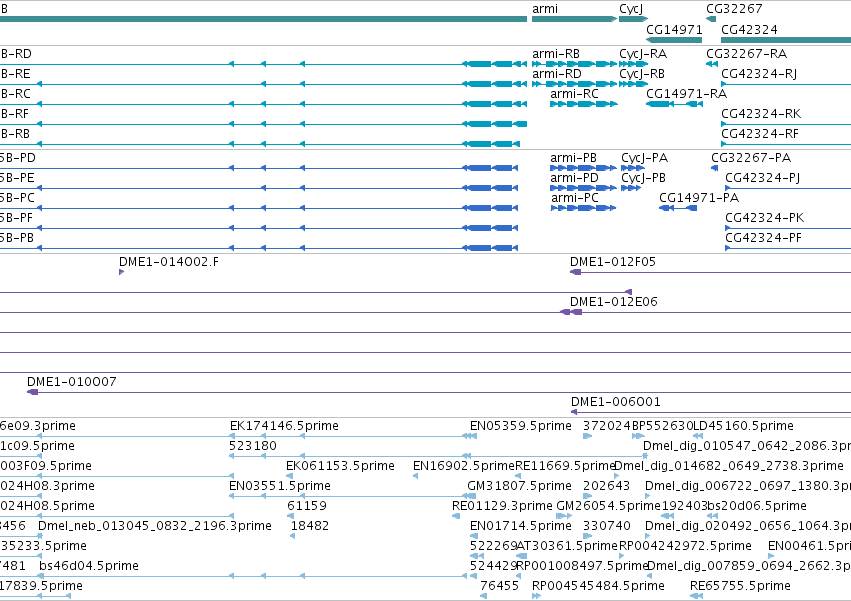Select the GM31807.5prime EST label
The height and width of the screenshot is (601, 851).
(519, 486)
